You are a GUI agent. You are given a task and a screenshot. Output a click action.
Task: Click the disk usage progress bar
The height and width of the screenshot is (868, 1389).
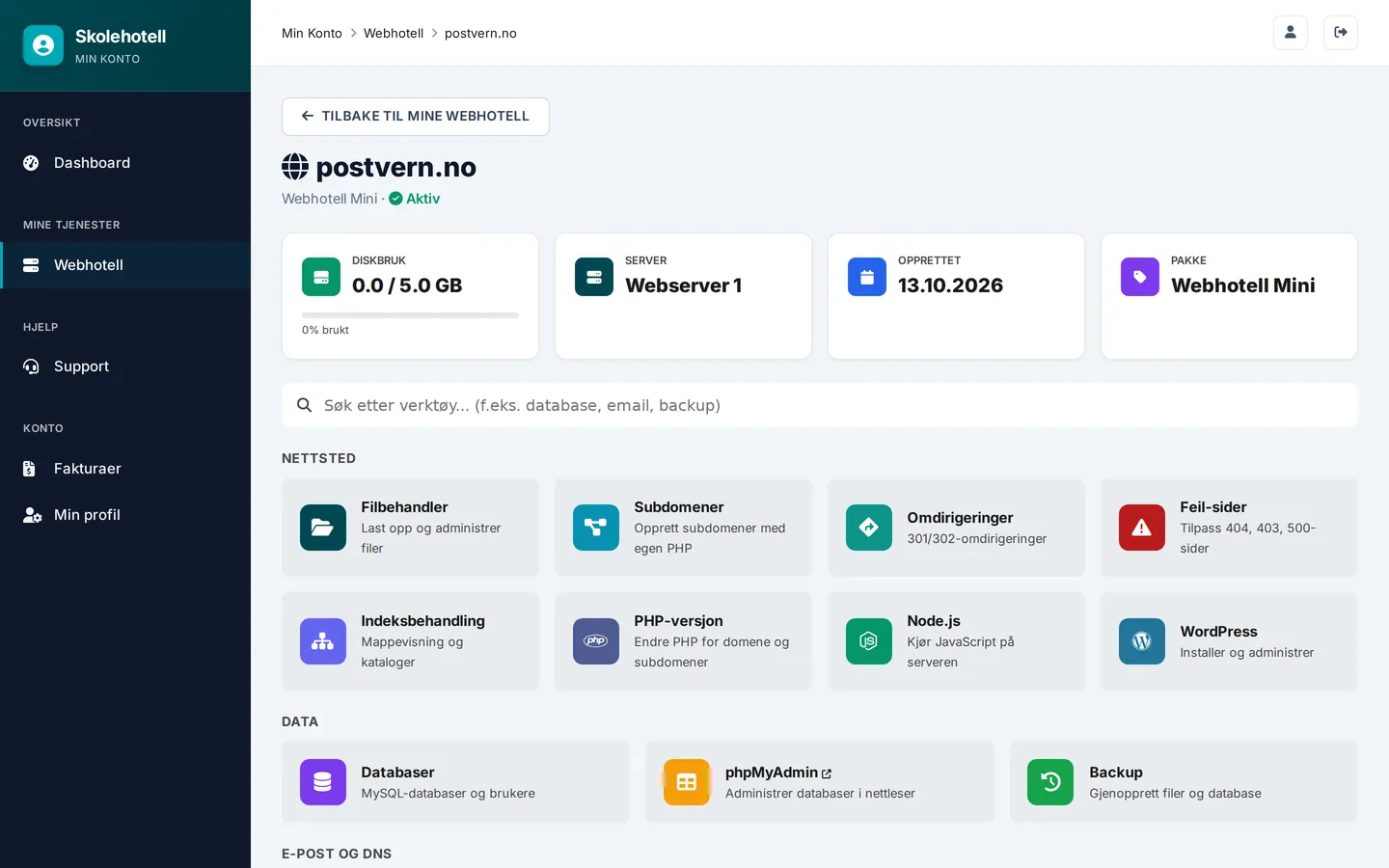coord(410,315)
